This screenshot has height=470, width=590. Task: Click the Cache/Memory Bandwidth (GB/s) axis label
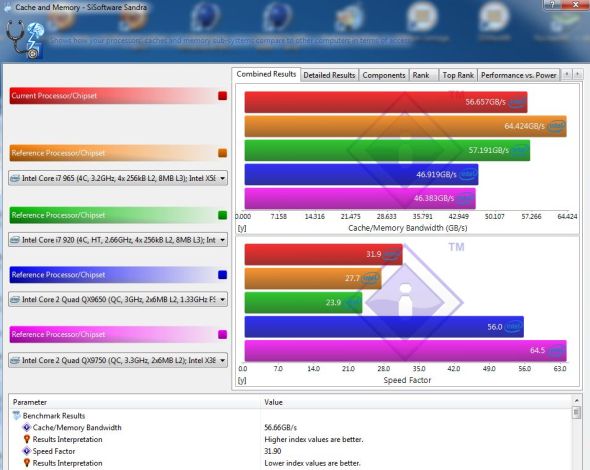(x=408, y=228)
